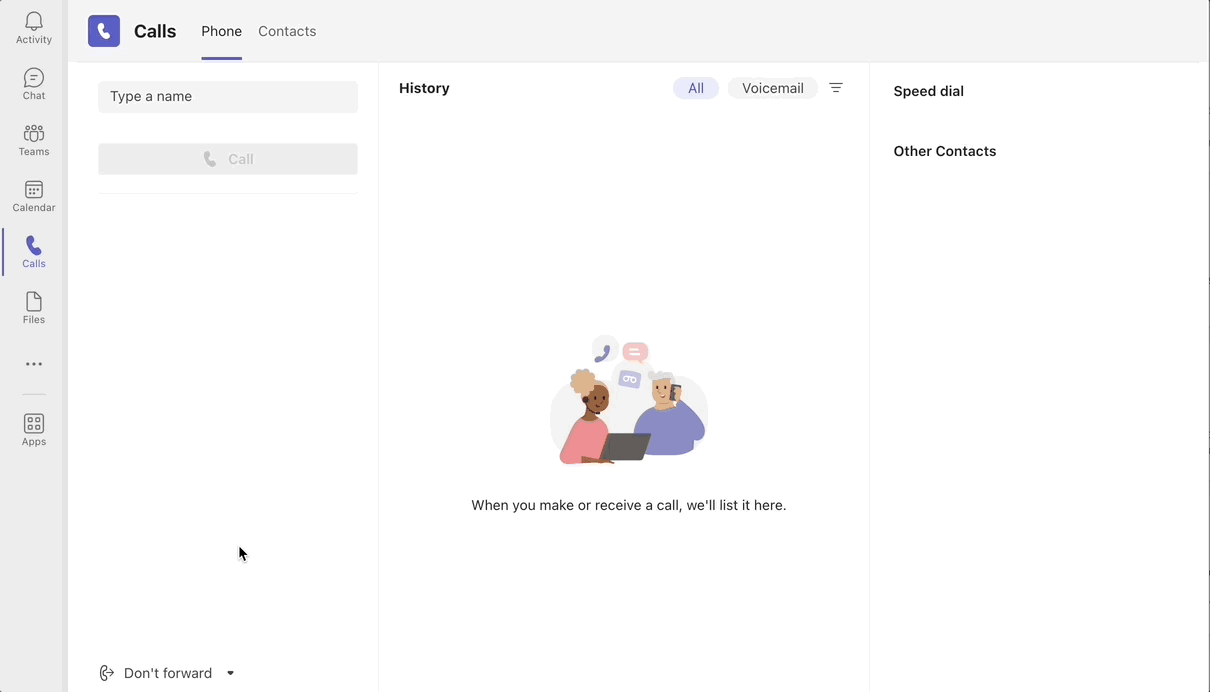Click the Type a name search field

point(227,96)
